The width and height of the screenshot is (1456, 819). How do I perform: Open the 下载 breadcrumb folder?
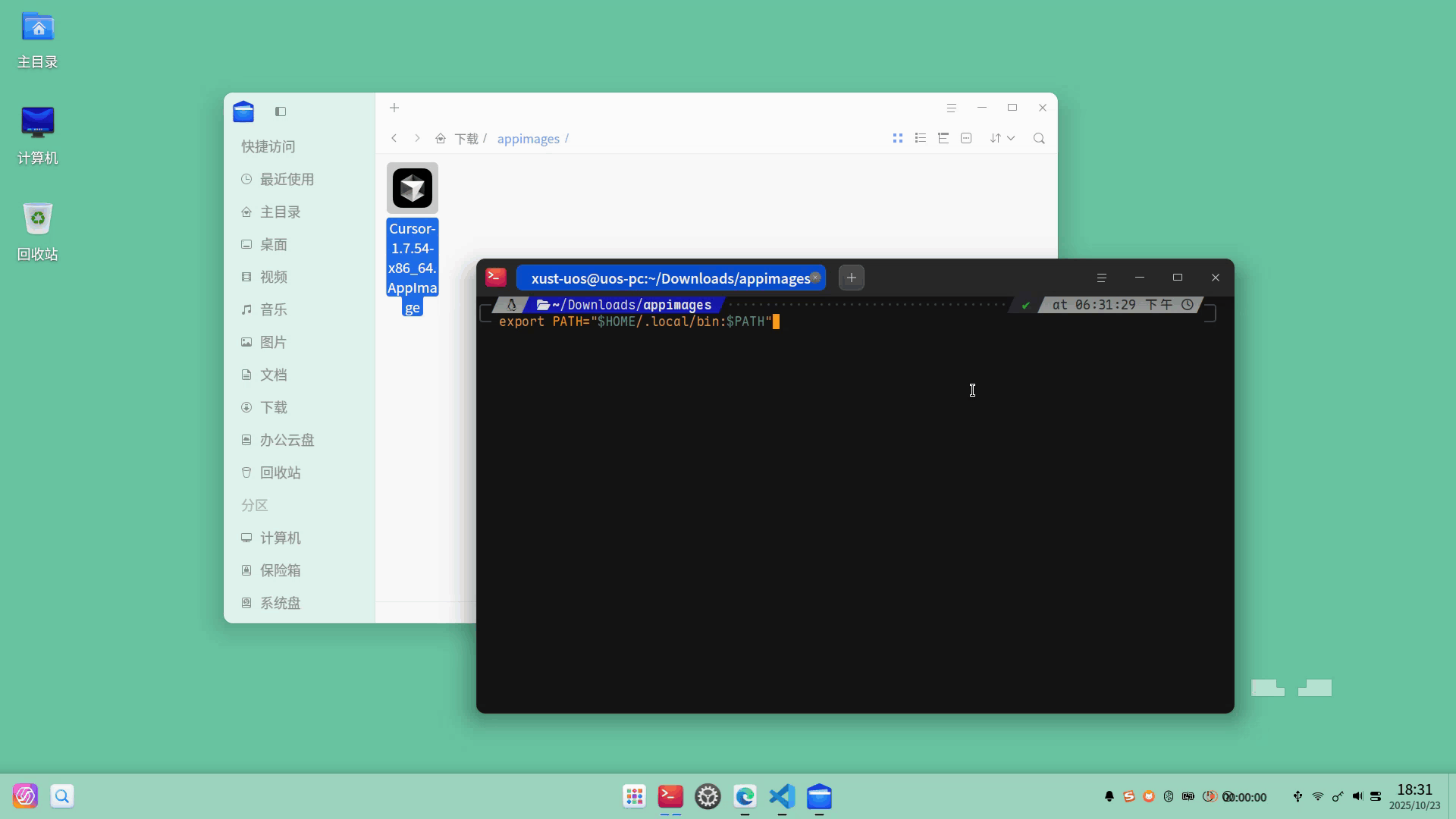[x=466, y=139]
